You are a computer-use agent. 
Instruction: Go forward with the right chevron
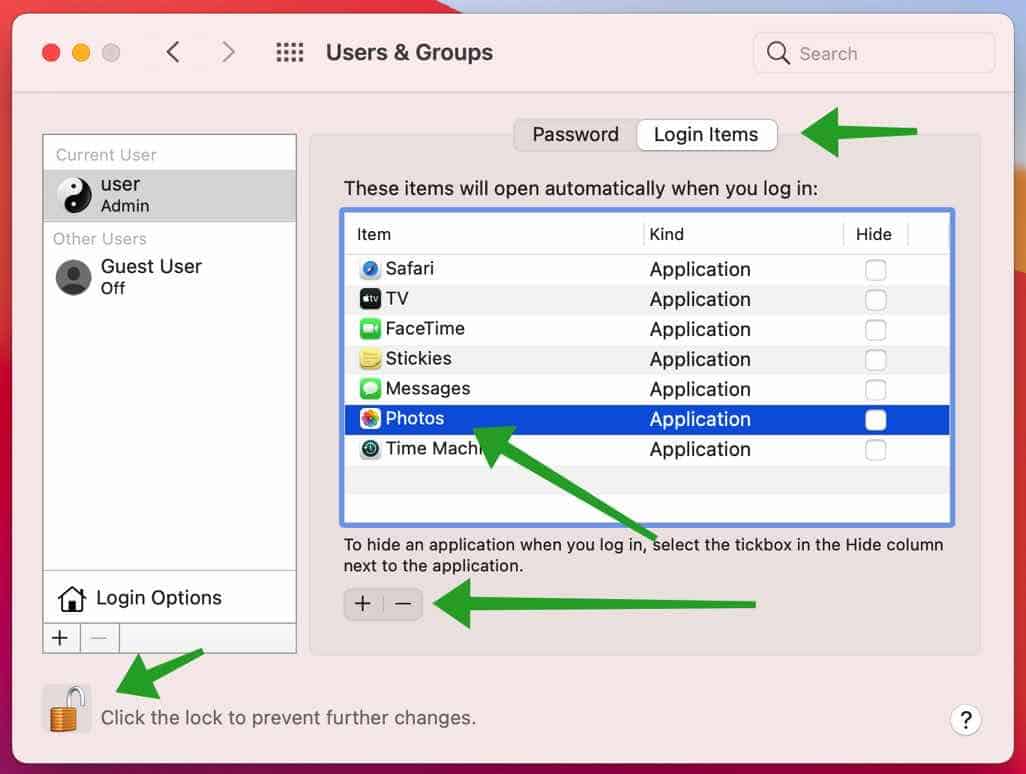pyautogui.click(x=227, y=52)
